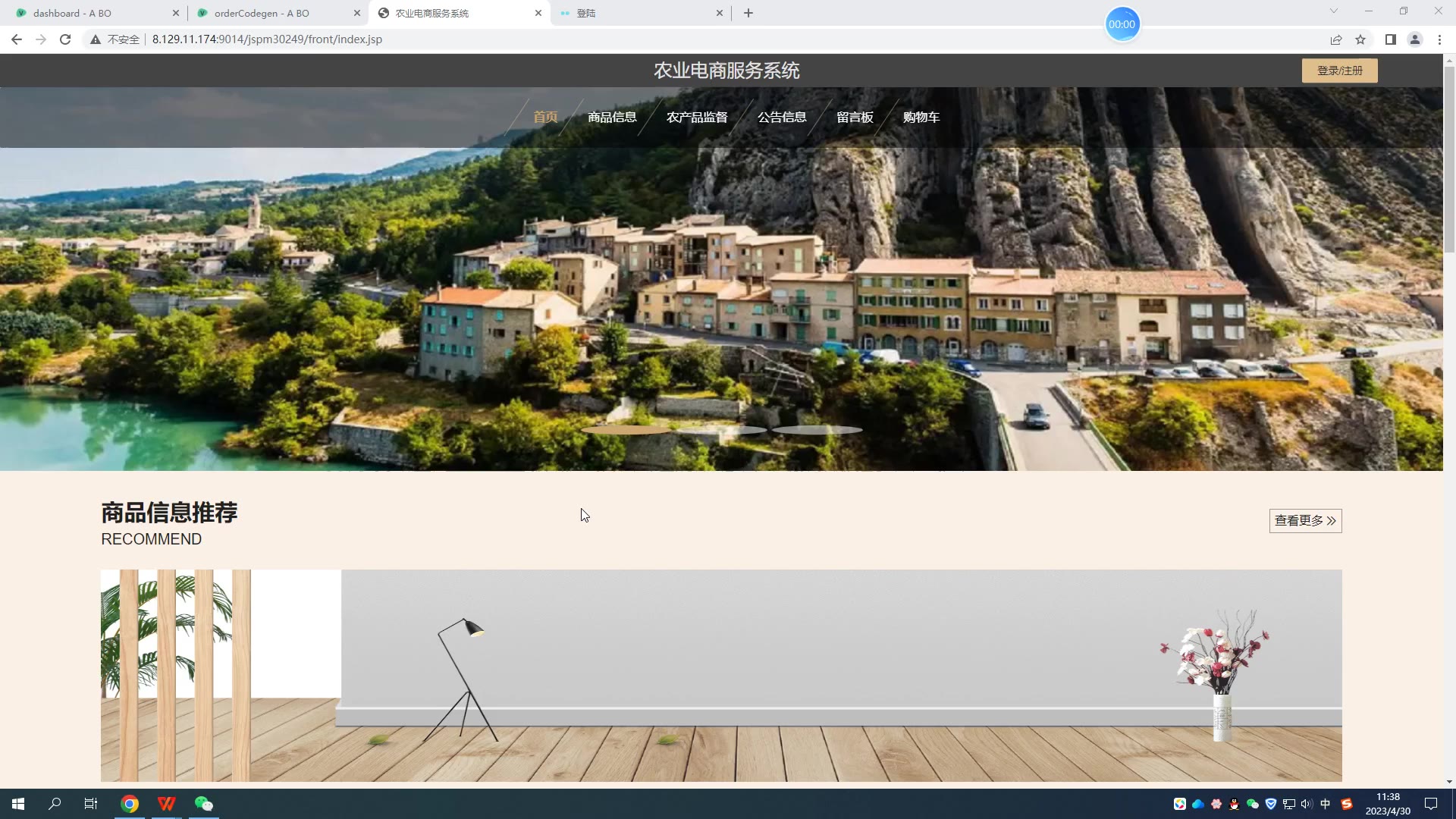Toggle Chinese input method indicator
Image resolution: width=1456 pixels, height=819 pixels.
pos(1325,804)
